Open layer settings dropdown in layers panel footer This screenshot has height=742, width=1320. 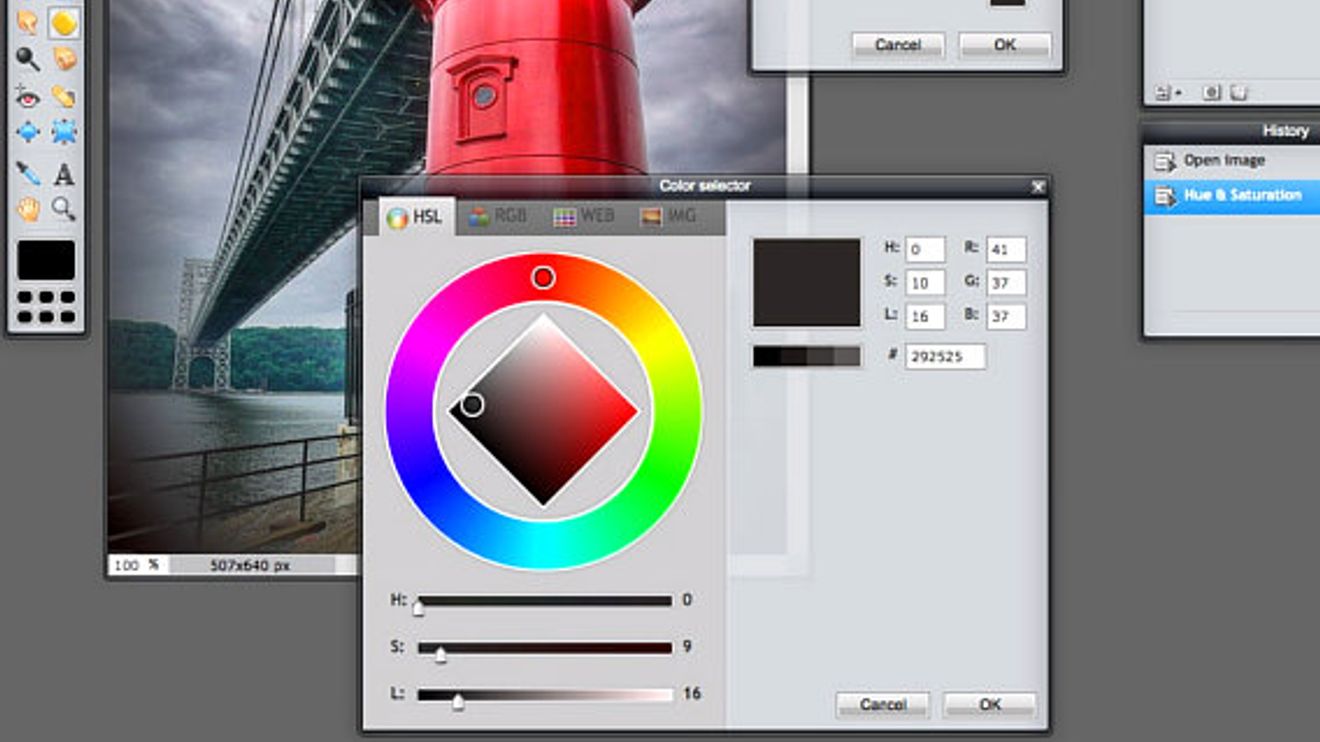1167,92
